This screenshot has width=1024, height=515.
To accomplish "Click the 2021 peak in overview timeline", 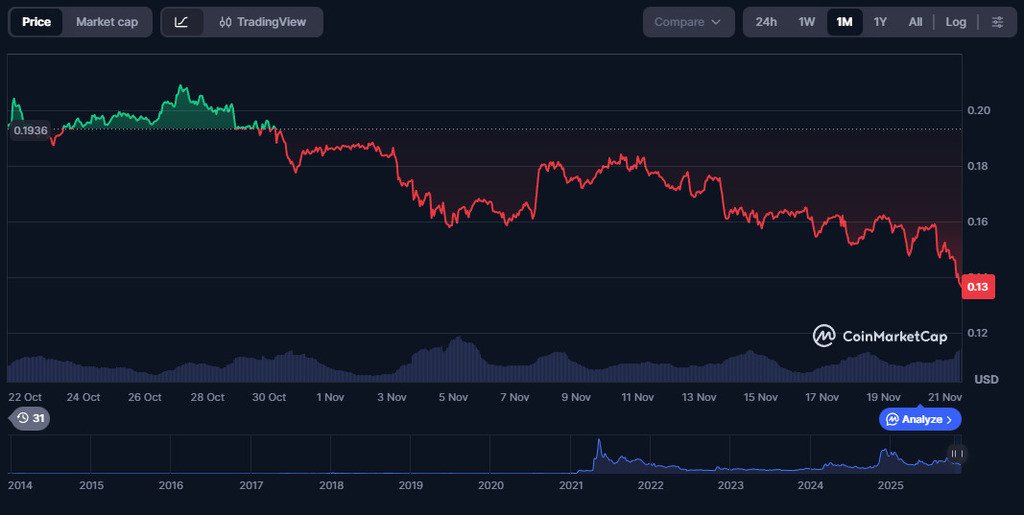I will (x=599, y=445).
